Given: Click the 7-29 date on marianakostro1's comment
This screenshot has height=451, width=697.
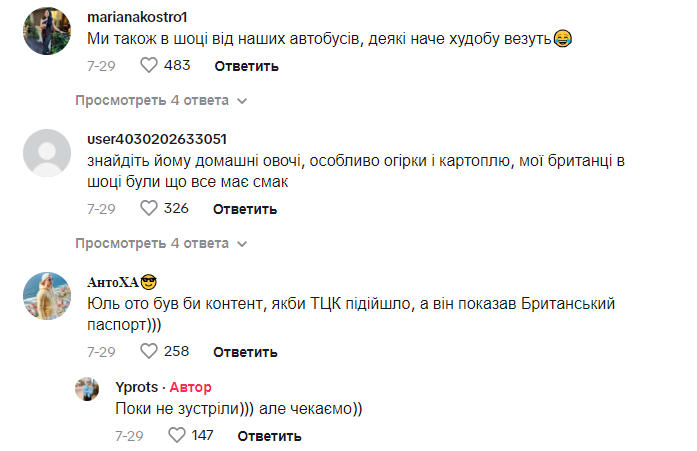Looking at the screenshot, I should pyautogui.click(x=101, y=66).
